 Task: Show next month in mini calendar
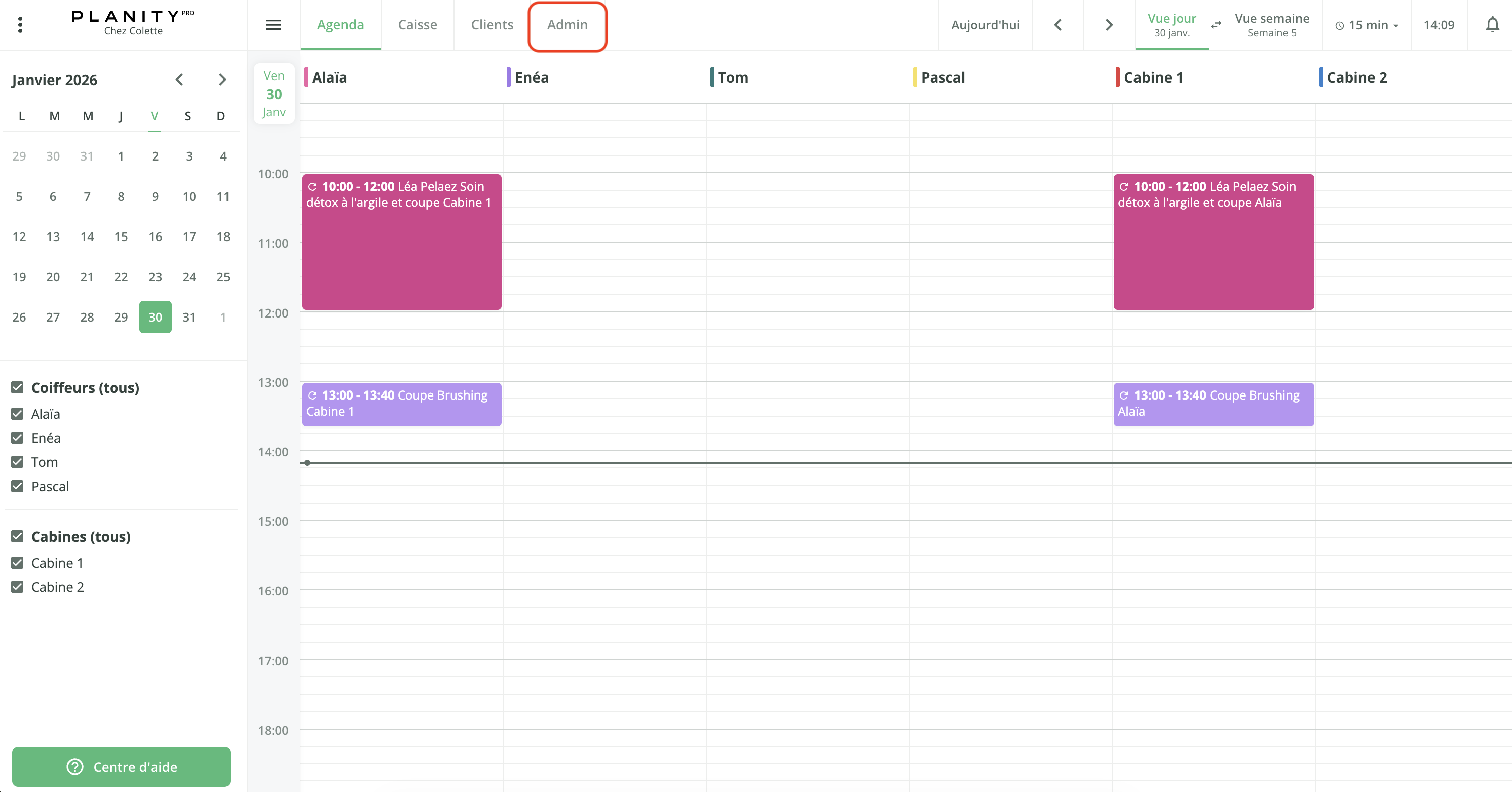(x=222, y=80)
